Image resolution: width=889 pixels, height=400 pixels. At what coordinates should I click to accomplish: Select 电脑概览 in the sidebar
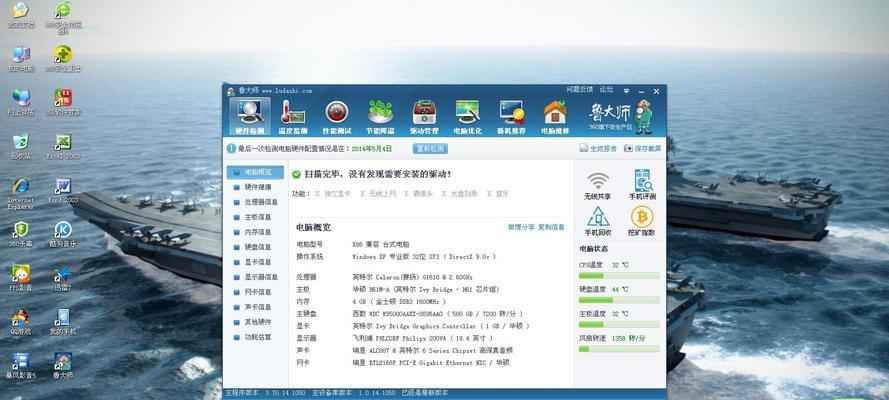[x=255, y=172]
